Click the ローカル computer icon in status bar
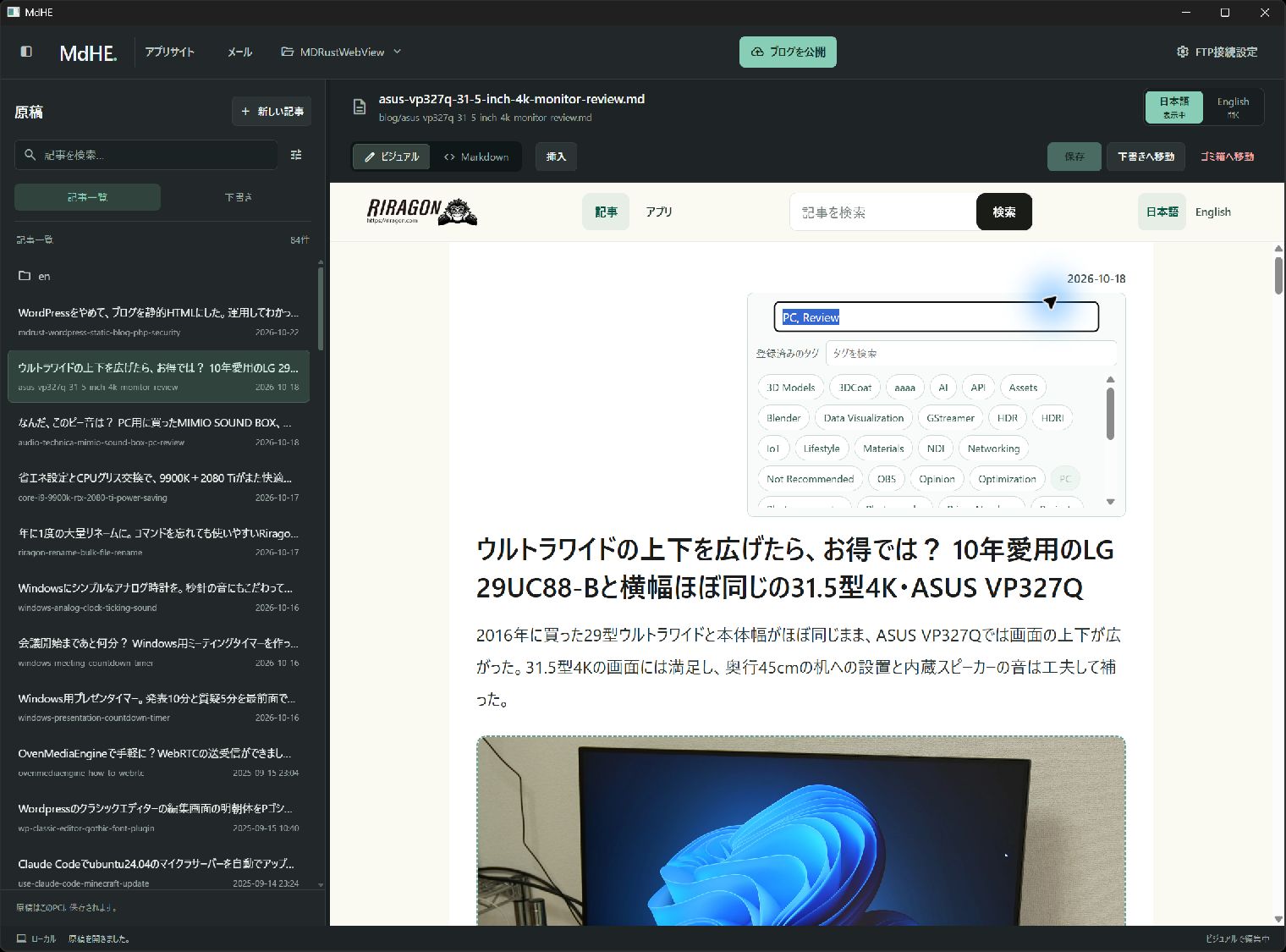Screen dimensions: 1286x952 (21, 938)
